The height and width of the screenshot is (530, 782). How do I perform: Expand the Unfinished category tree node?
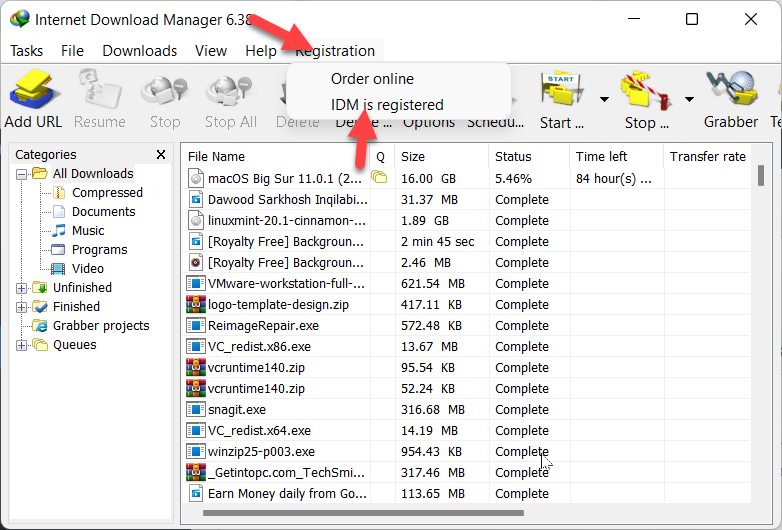22,288
